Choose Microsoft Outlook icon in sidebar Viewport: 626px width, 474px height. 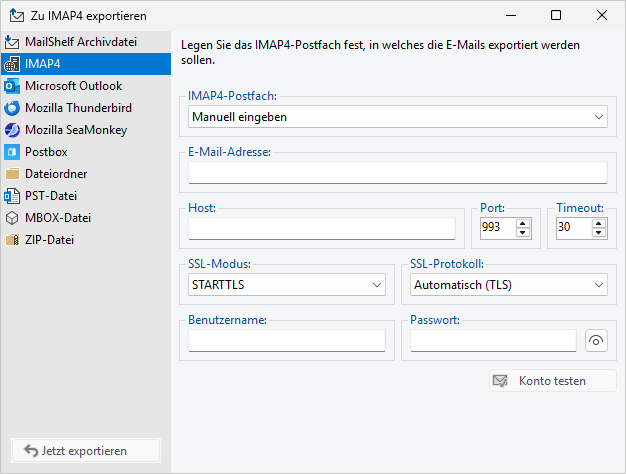click(x=12, y=86)
